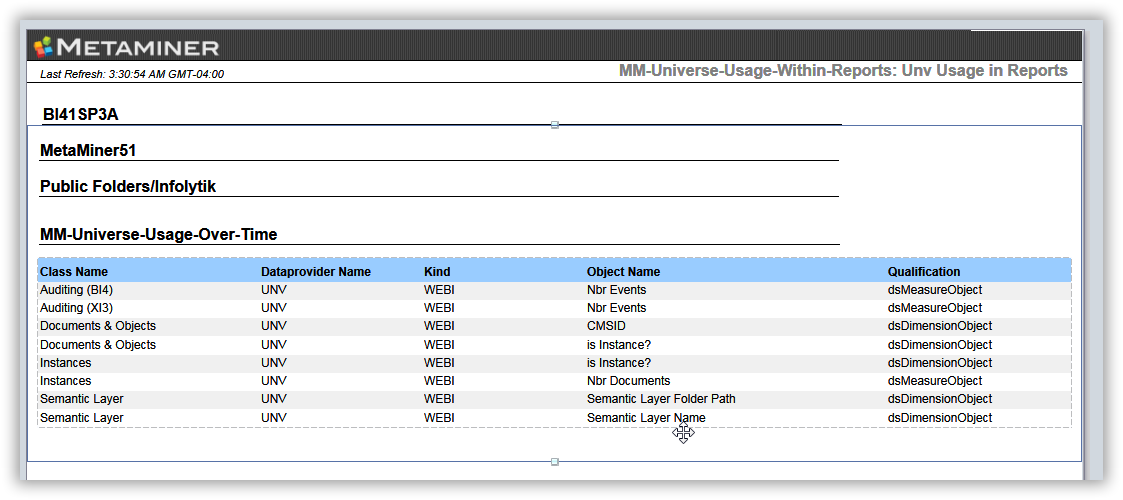
Task: Select the Public Folders/Infolytik heading
Action: (x=128, y=187)
